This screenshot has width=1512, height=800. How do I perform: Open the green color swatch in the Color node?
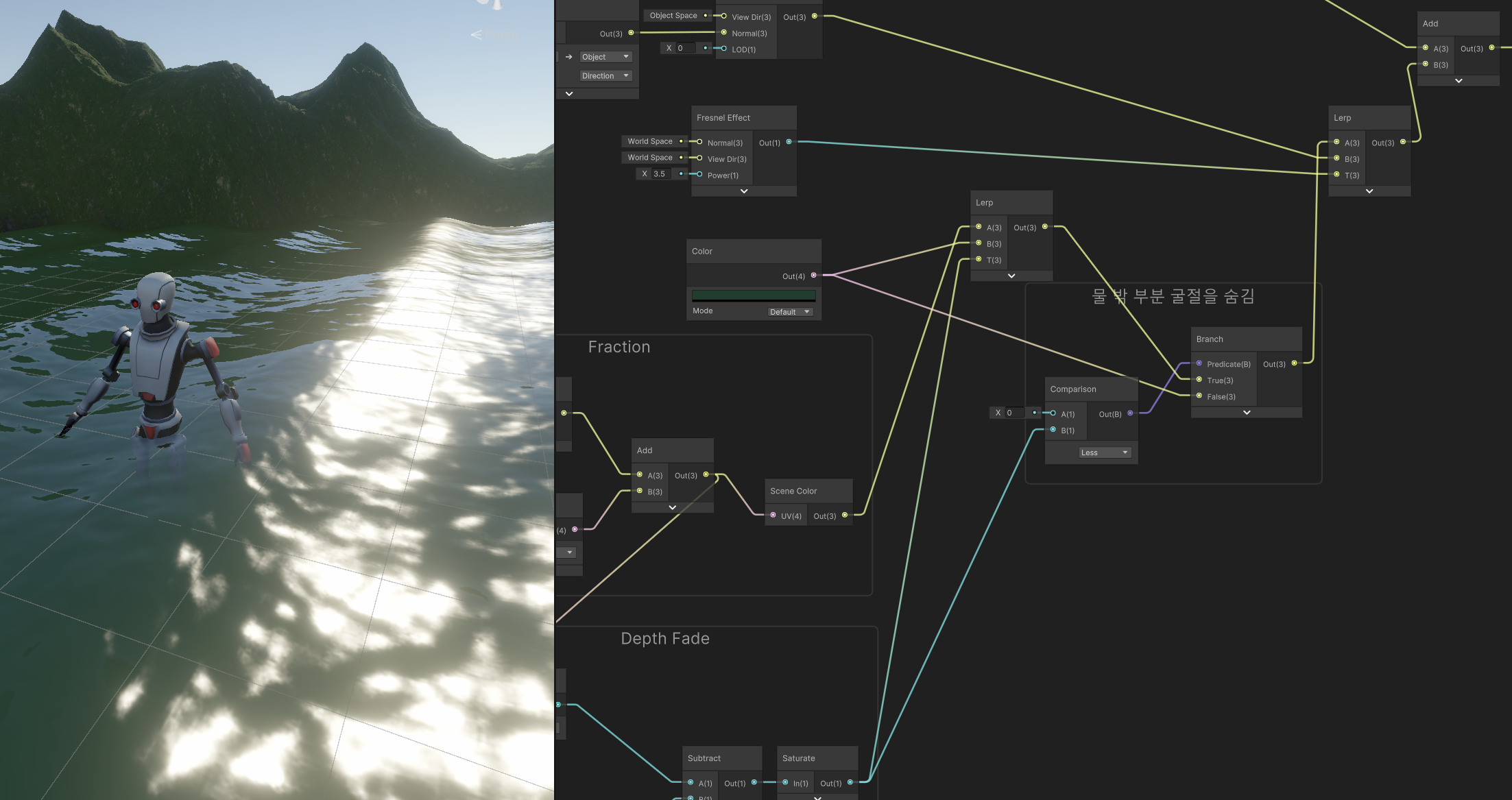pyautogui.click(x=754, y=295)
